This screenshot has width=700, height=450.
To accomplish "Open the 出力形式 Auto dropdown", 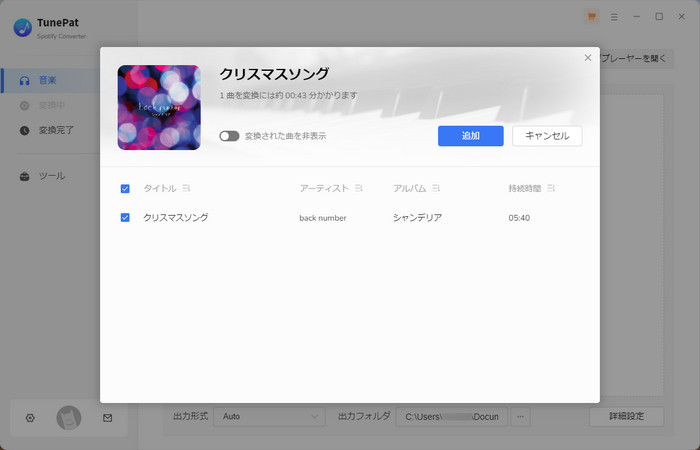I will point(270,417).
